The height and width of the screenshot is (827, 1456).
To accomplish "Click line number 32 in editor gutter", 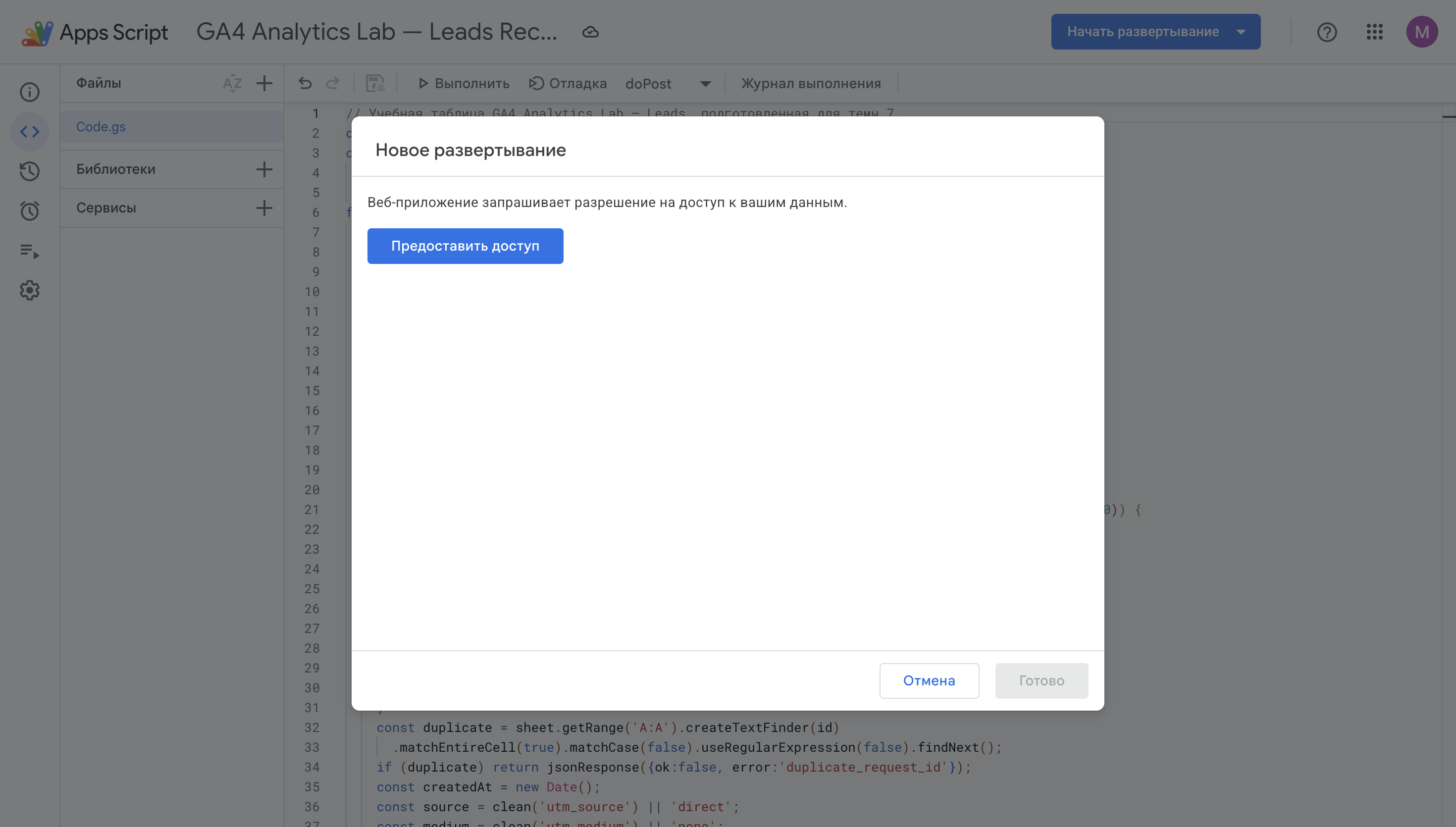I will tap(312, 727).
